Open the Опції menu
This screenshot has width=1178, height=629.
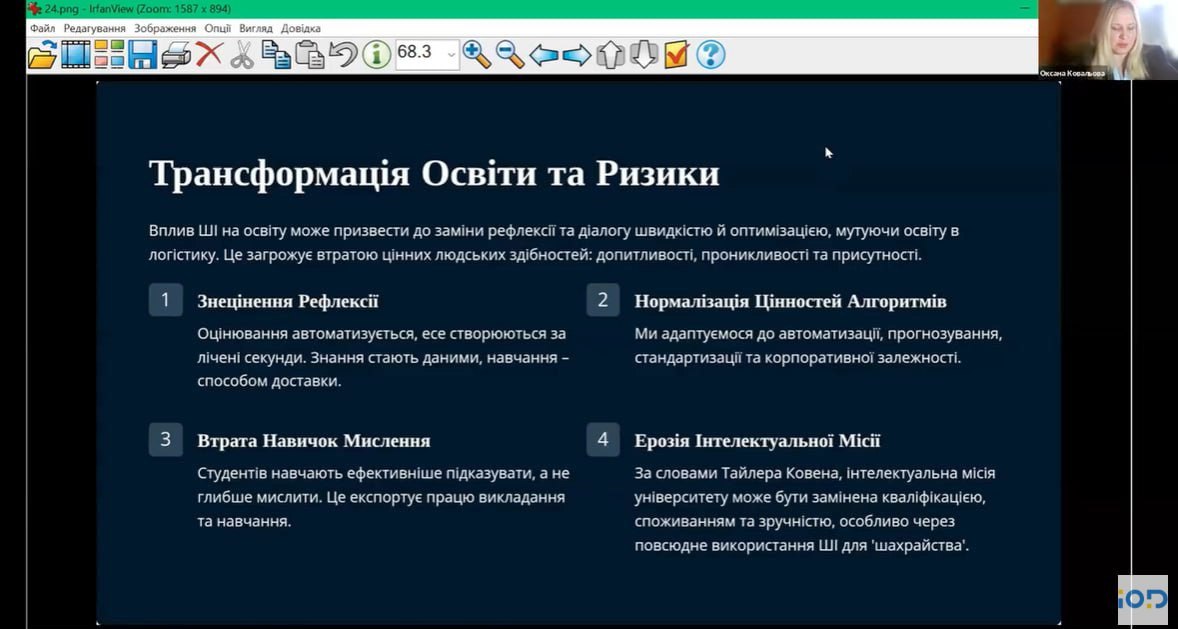tap(217, 28)
